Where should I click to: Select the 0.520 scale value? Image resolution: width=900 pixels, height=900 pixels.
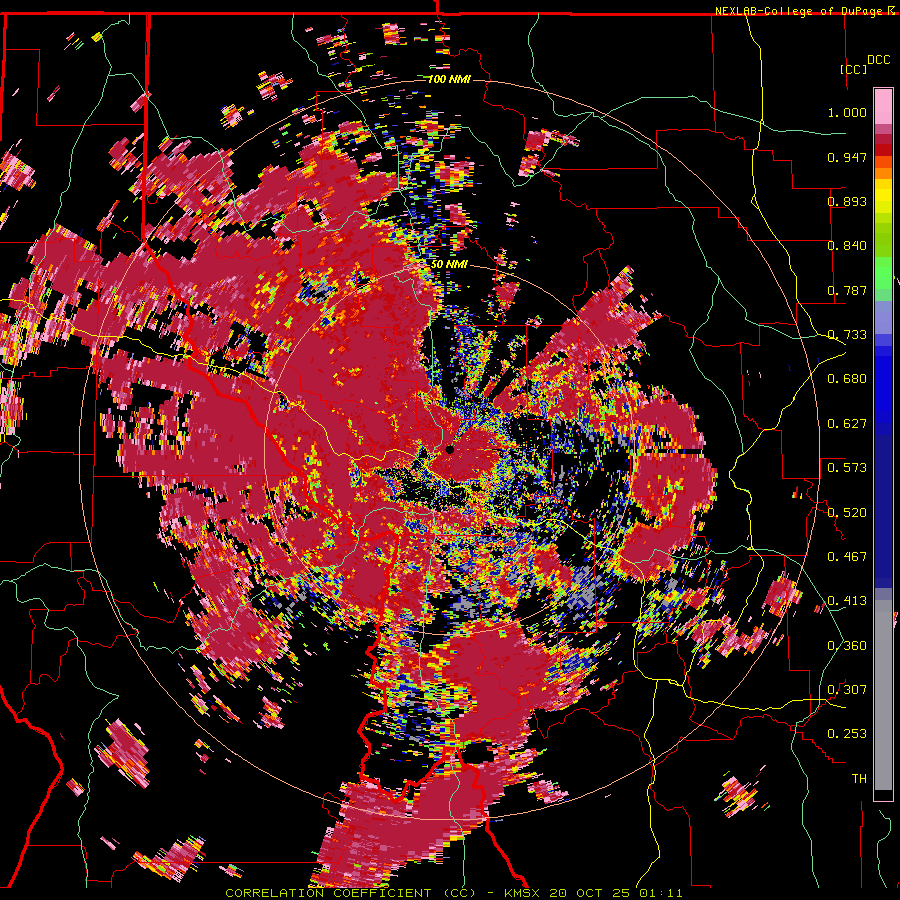tap(847, 513)
